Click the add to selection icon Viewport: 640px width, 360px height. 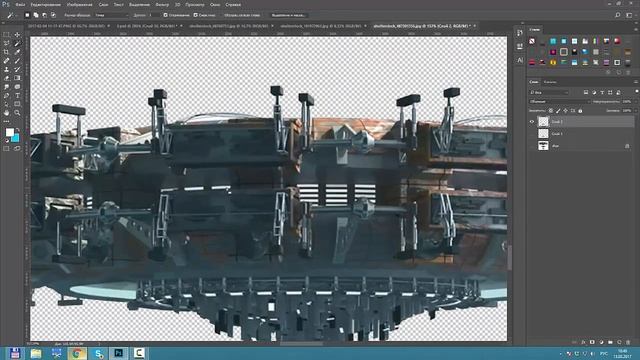pyautogui.click(x=36, y=15)
